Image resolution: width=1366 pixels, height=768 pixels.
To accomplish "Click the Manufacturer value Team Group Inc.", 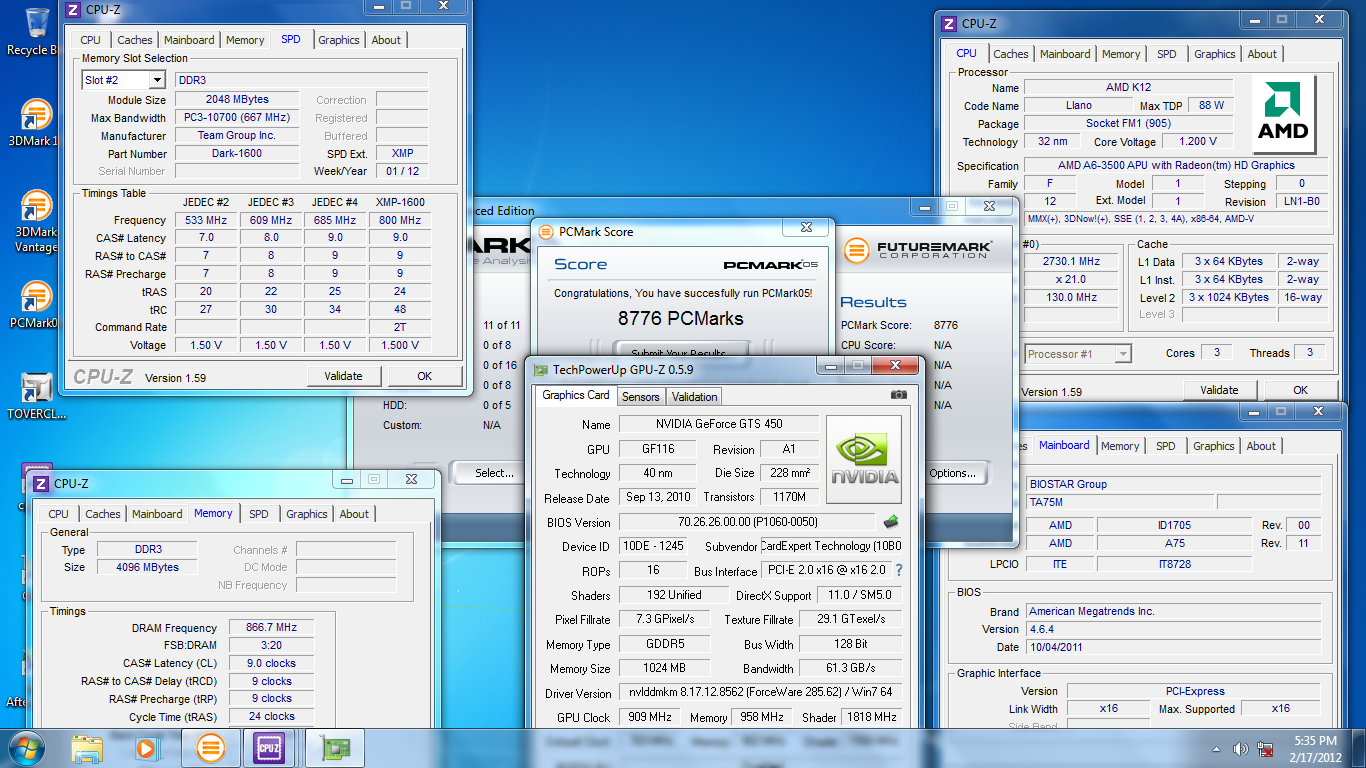I will tap(237, 136).
